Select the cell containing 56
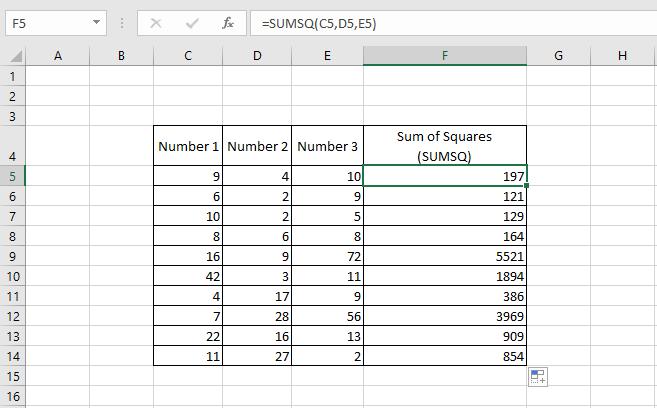657x408 pixels. (x=327, y=316)
